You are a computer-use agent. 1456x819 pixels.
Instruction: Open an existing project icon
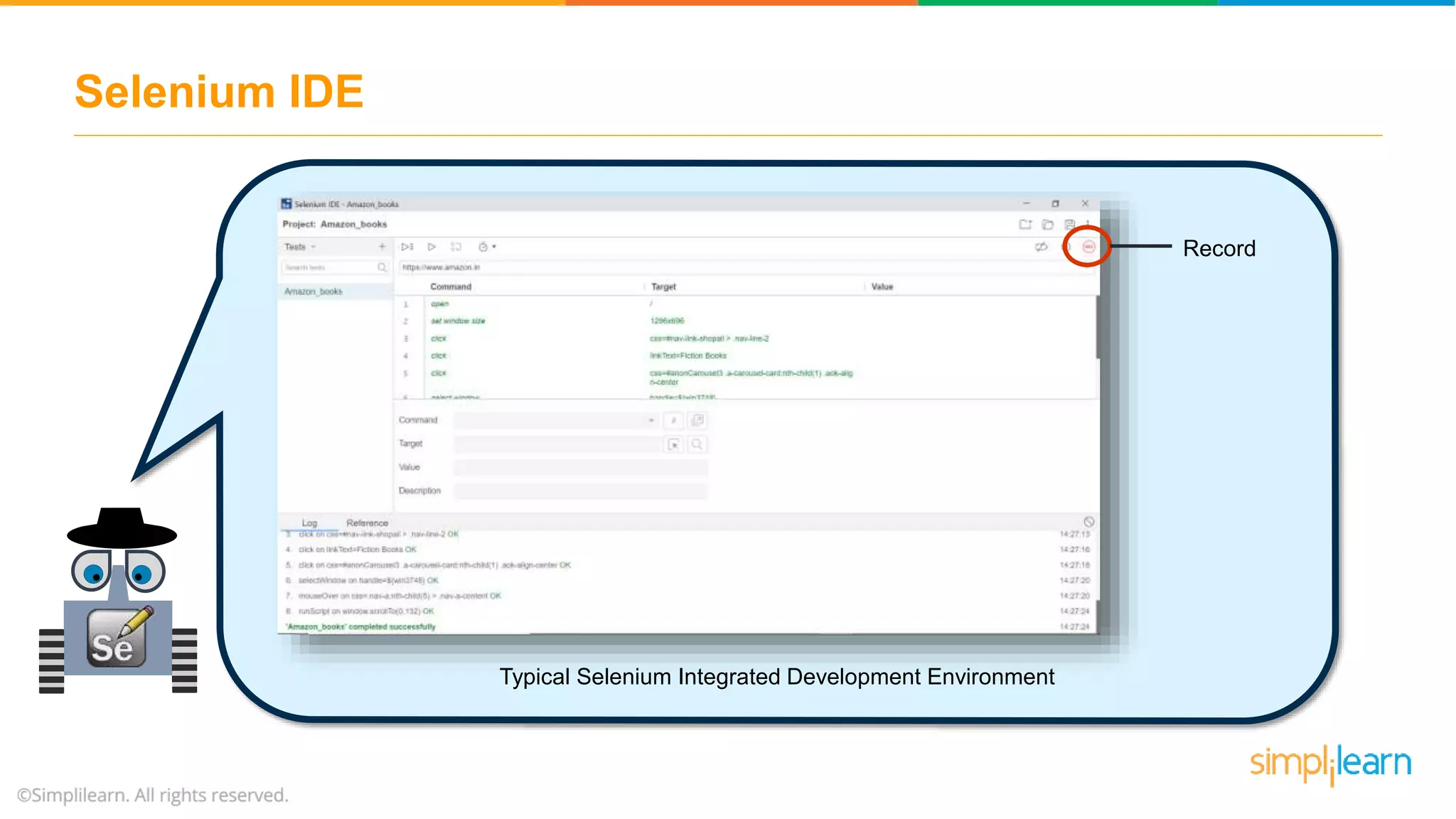1047,224
